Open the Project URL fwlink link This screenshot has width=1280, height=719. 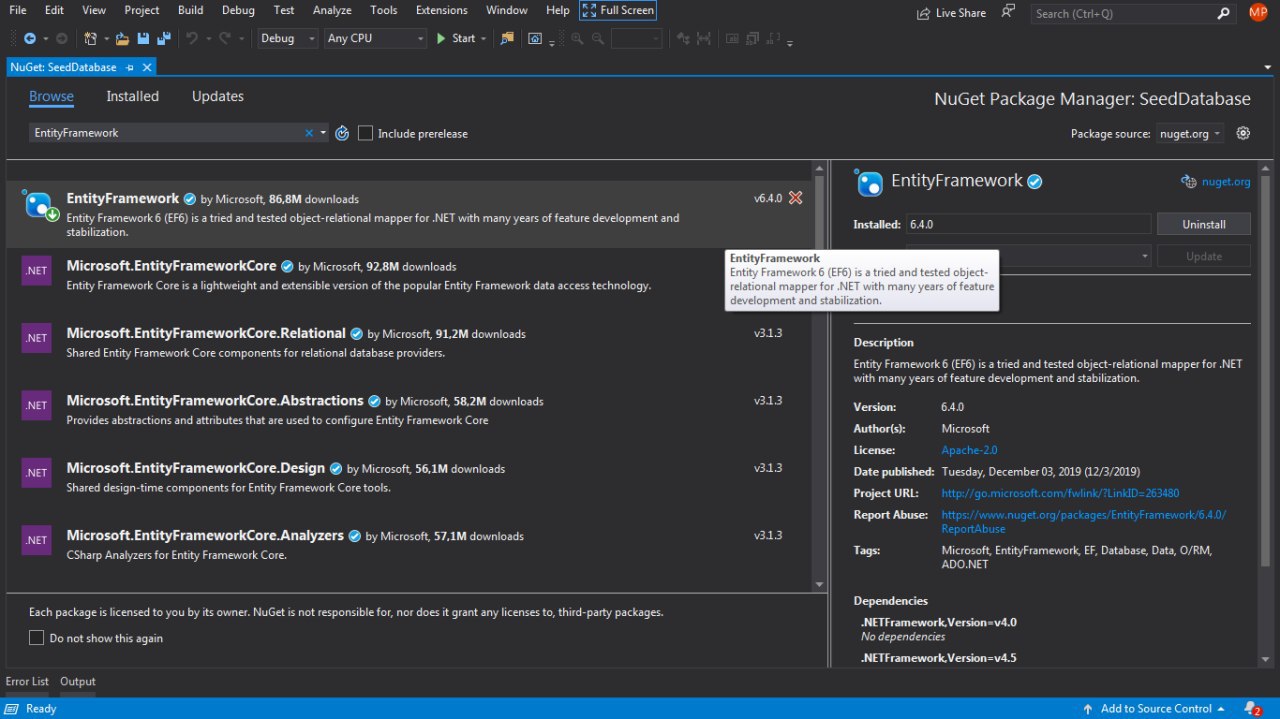pos(1060,493)
